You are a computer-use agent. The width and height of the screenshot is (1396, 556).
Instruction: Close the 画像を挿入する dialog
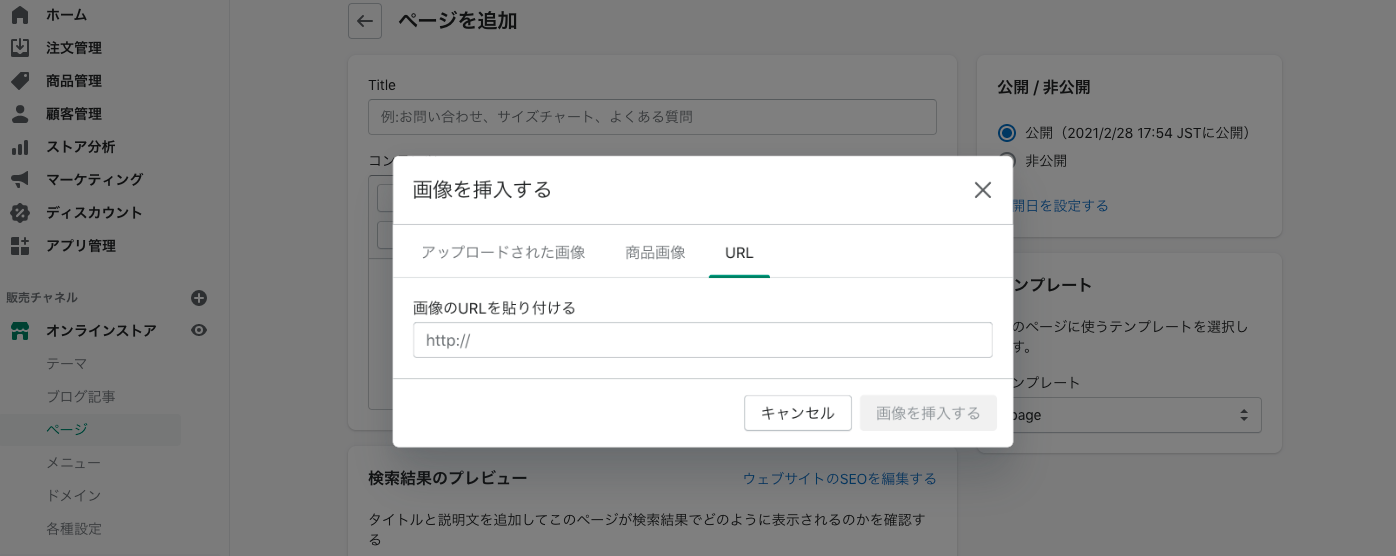[x=982, y=190]
